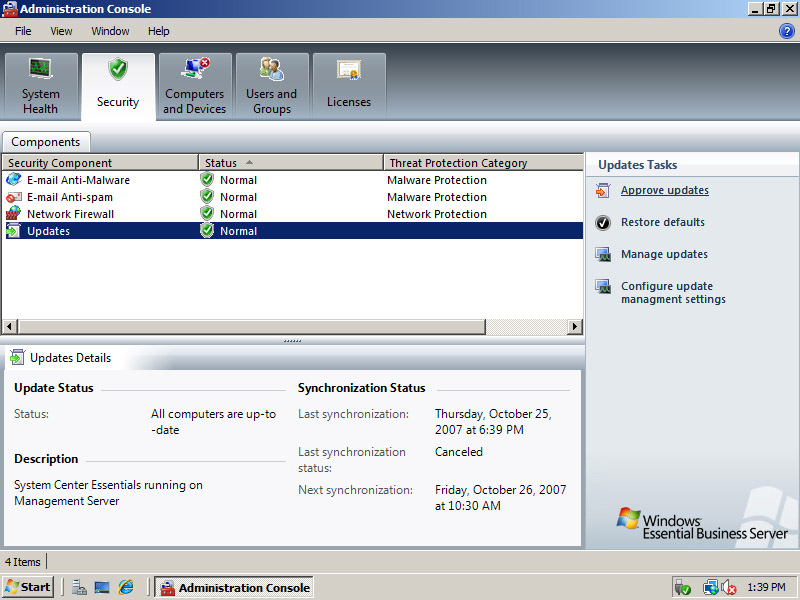Click green shield in E-mail Anti-Malware row
Screen dimensions: 800x600
point(207,180)
